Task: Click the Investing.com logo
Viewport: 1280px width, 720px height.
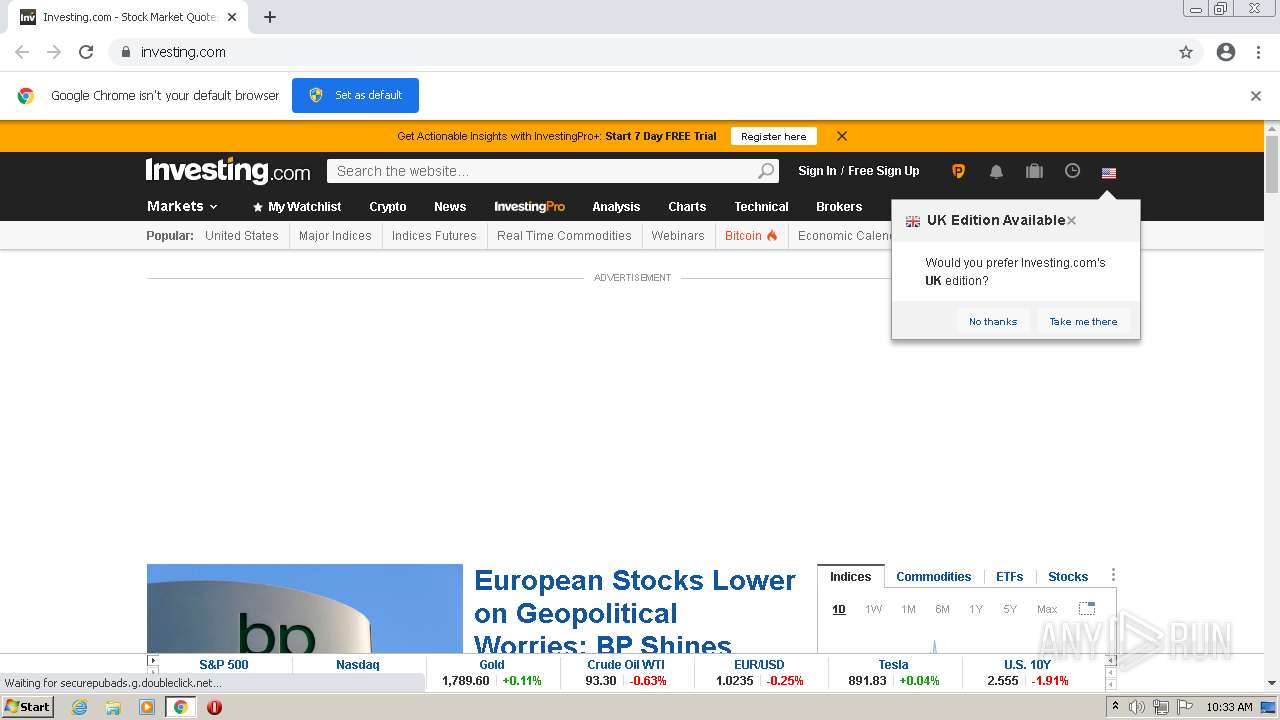Action: 228,171
